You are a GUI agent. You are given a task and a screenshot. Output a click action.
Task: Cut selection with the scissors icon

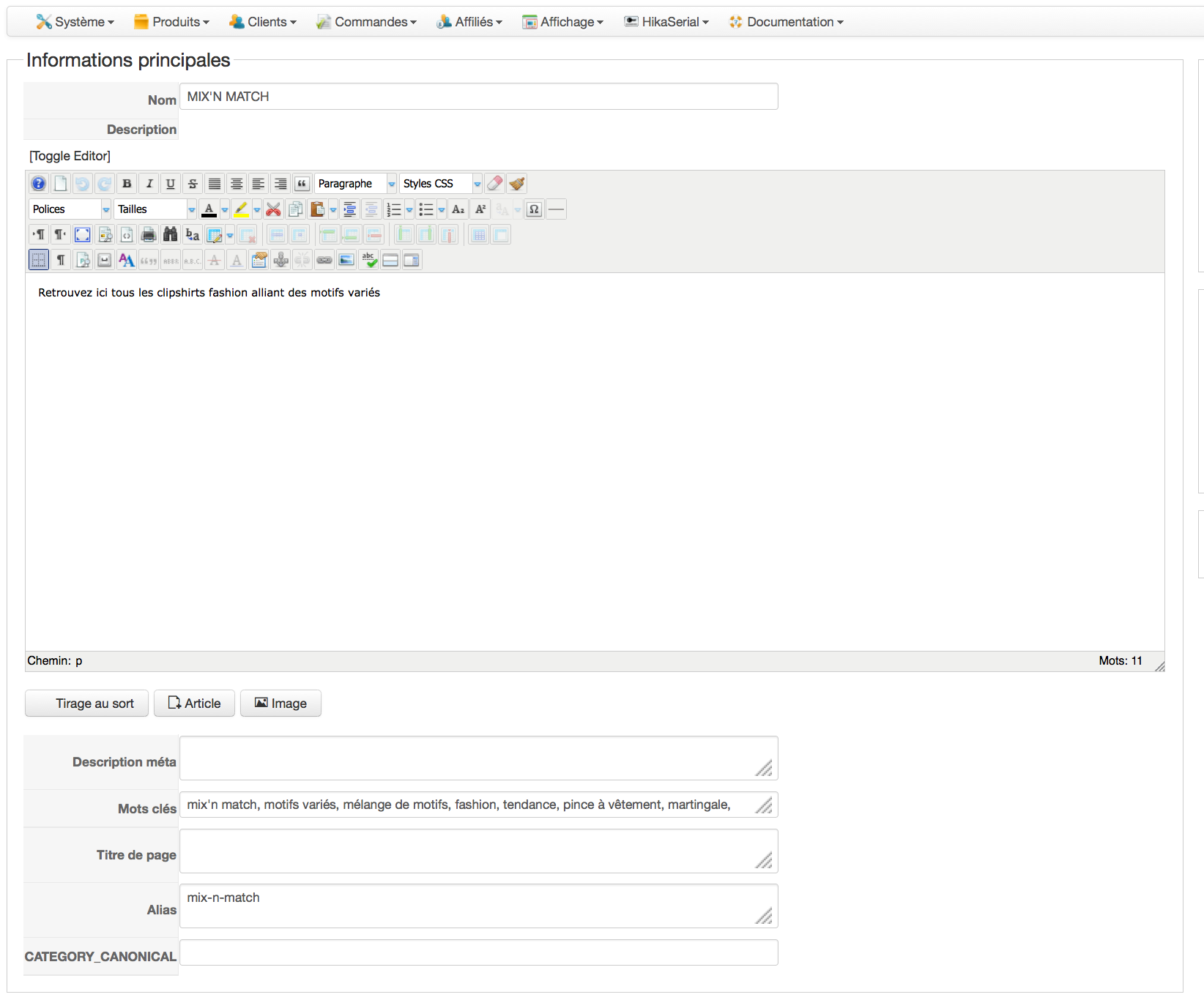point(273,209)
